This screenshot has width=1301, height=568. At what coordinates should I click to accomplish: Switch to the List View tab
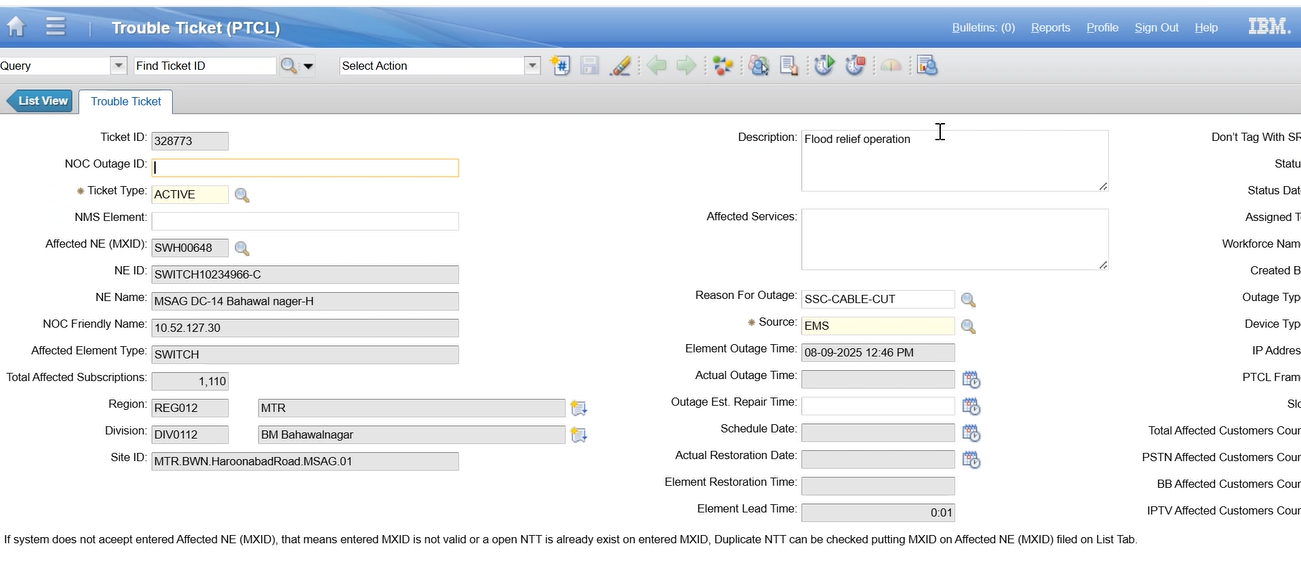[x=40, y=101]
